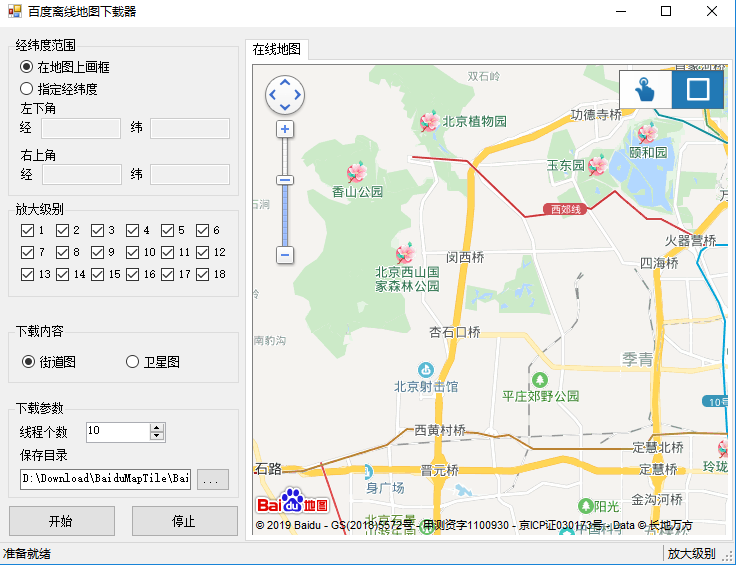Toggle zoom level 10 checkbox

pyautogui.click(x=133, y=252)
